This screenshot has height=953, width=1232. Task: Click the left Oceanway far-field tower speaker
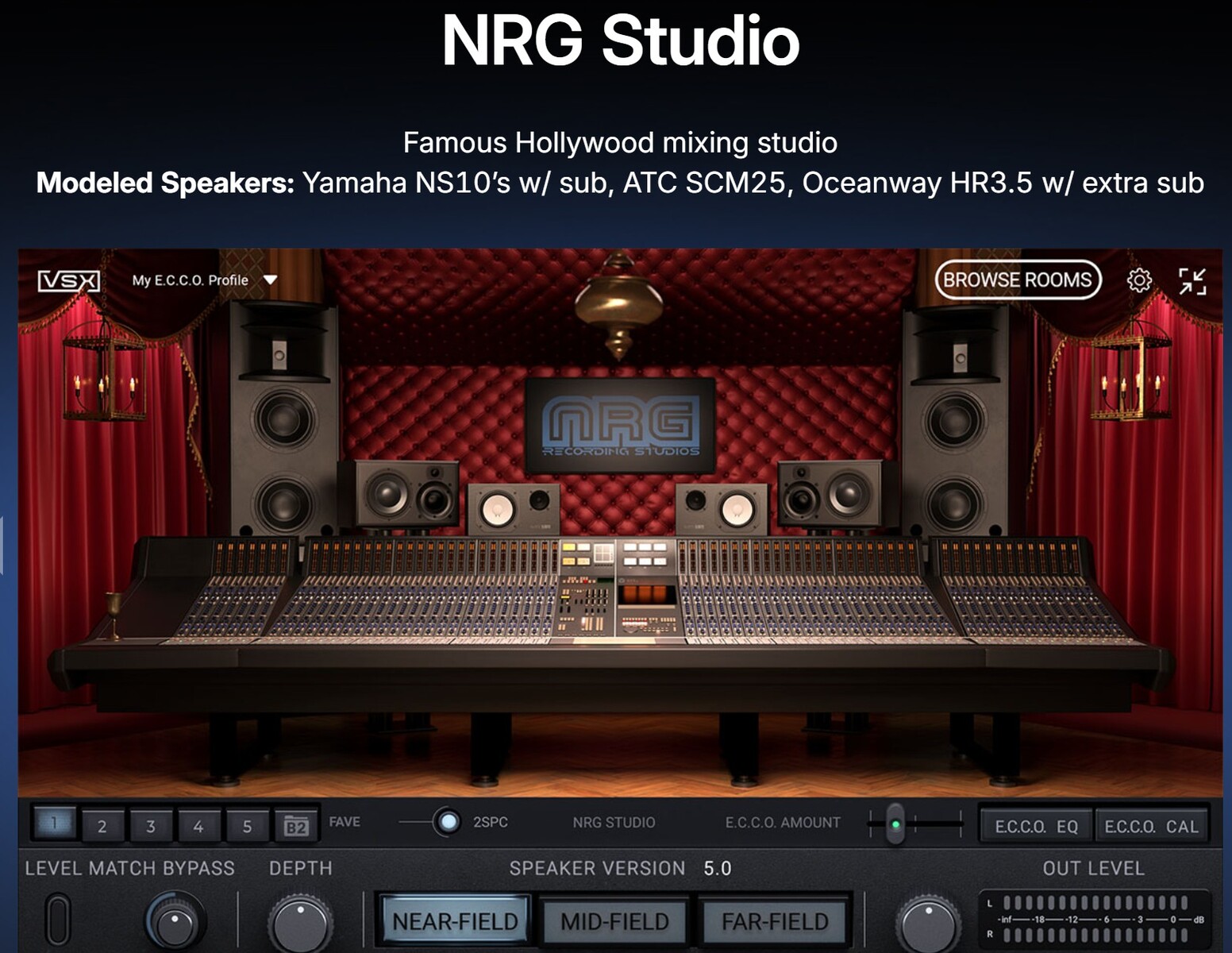point(283,421)
